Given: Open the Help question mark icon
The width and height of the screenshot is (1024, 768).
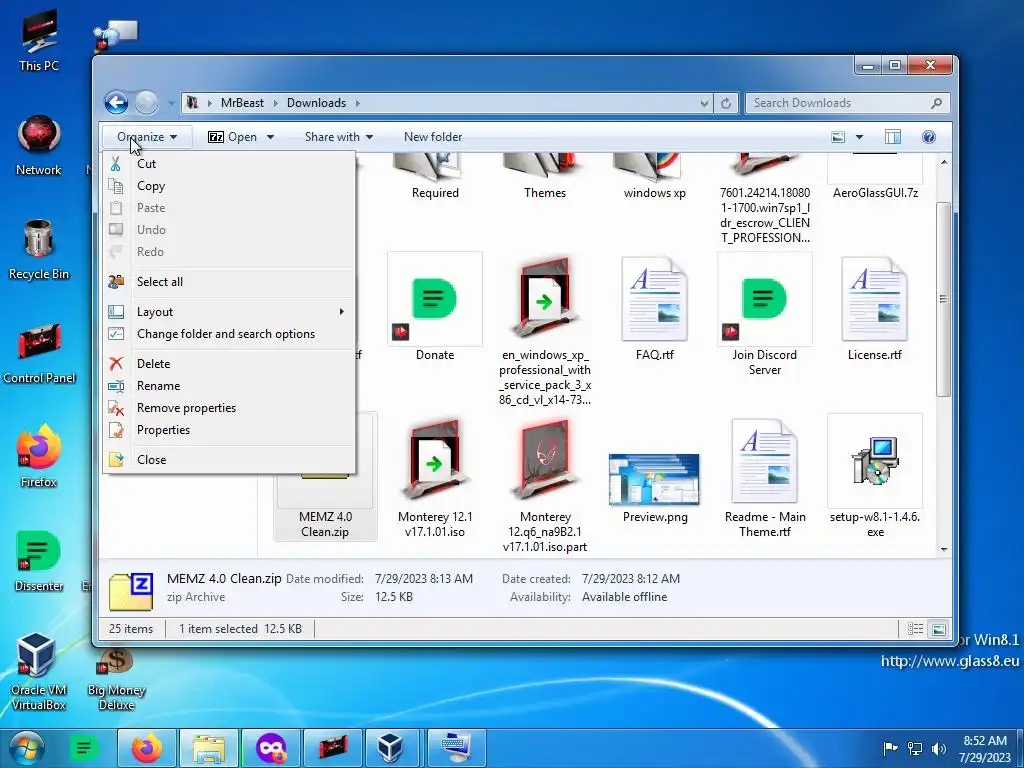Looking at the screenshot, I should point(929,137).
